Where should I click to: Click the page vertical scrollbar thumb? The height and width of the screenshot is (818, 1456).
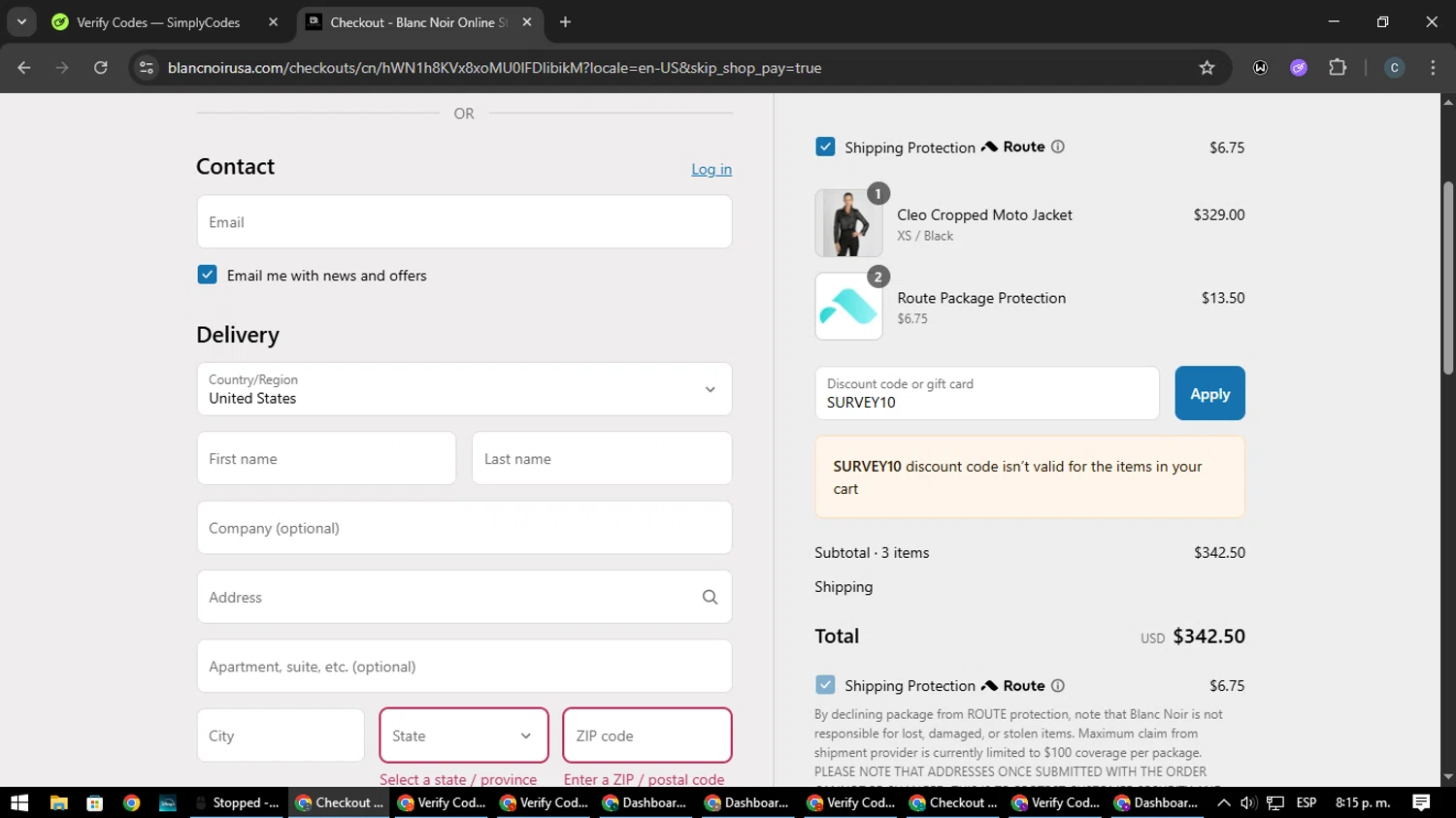point(1447,277)
